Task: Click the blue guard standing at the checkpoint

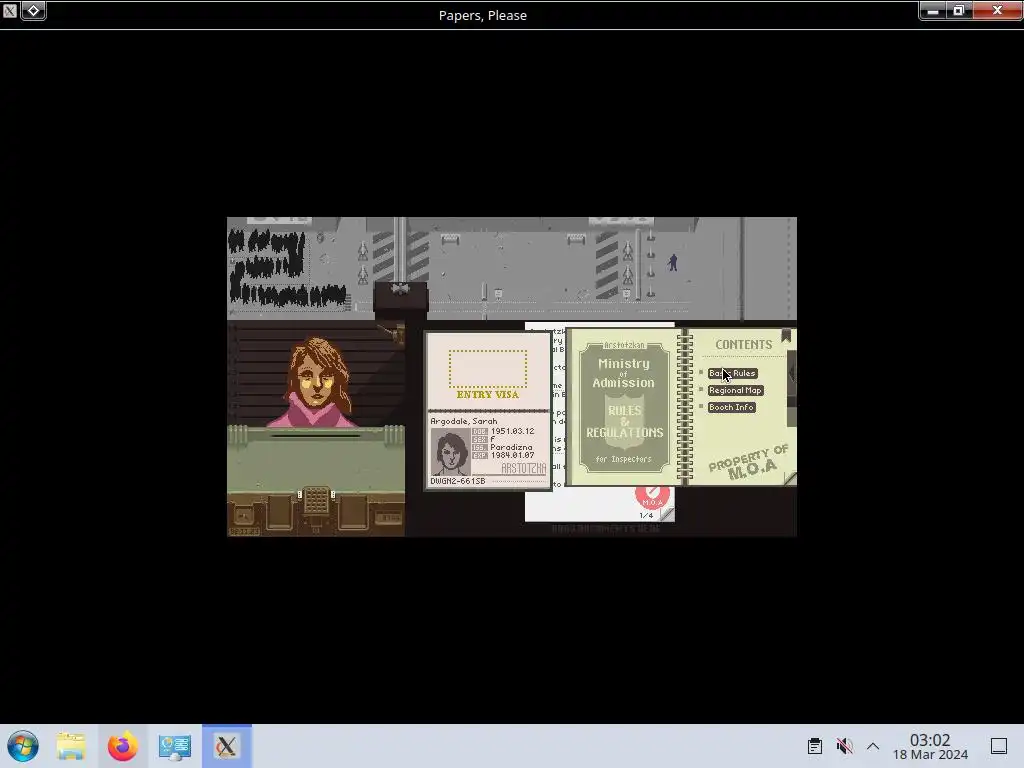Action: click(673, 263)
